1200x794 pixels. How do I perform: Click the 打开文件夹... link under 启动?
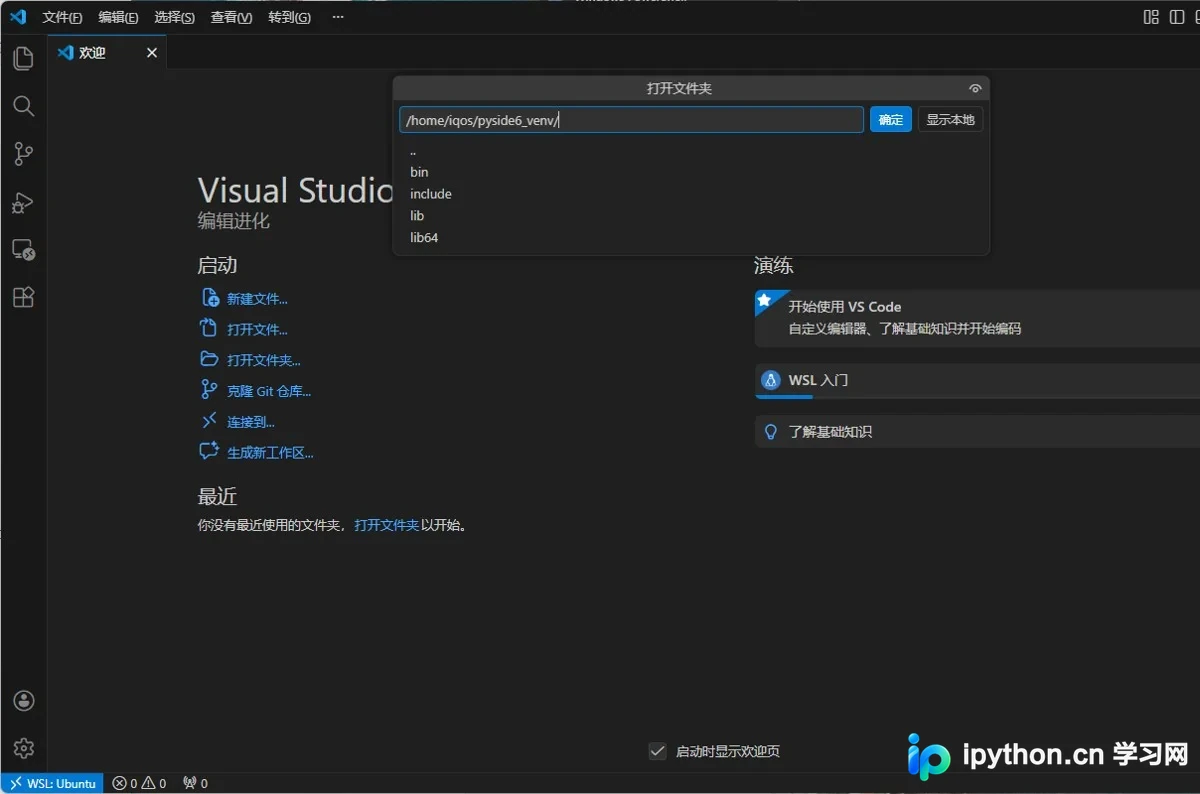point(264,360)
